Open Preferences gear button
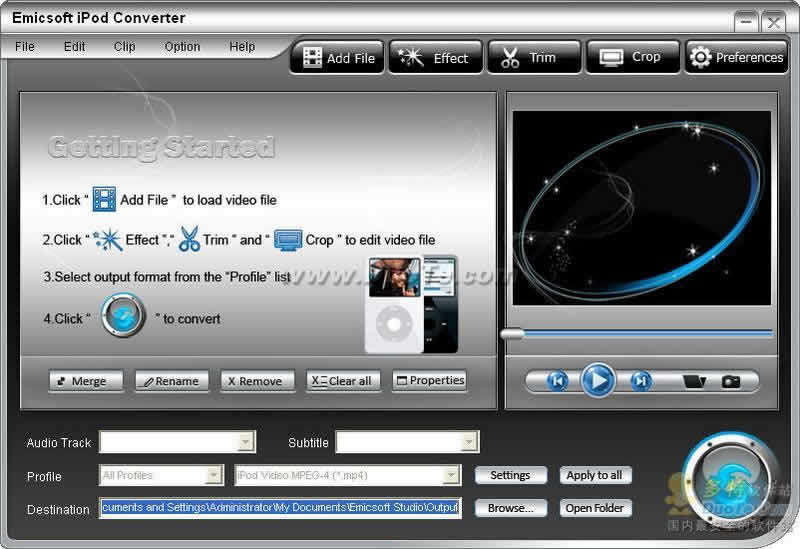Viewport: 800px width, 549px height. pyautogui.click(x=736, y=58)
